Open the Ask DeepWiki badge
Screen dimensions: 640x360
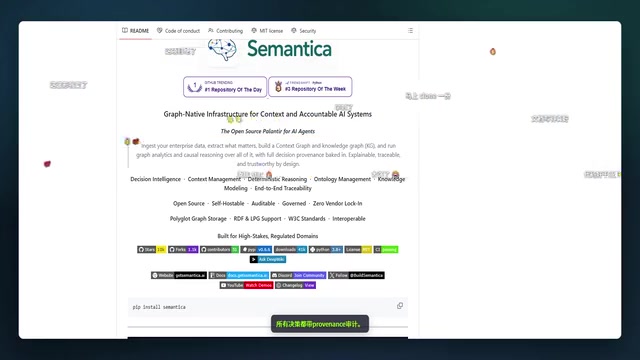click(x=268, y=259)
